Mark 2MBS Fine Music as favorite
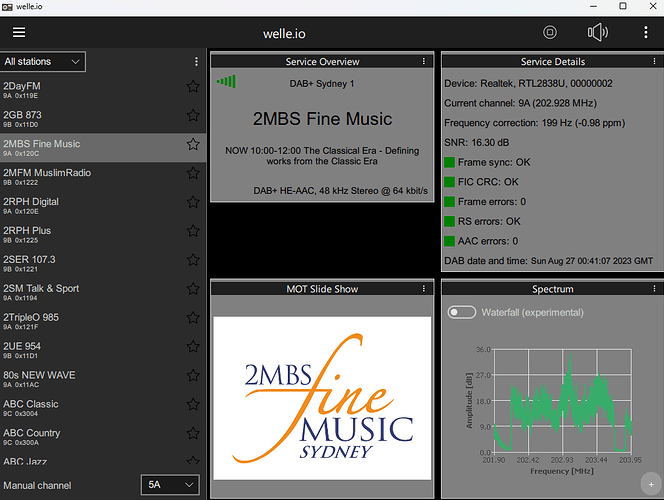The width and height of the screenshot is (664, 500). click(x=193, y=145)
